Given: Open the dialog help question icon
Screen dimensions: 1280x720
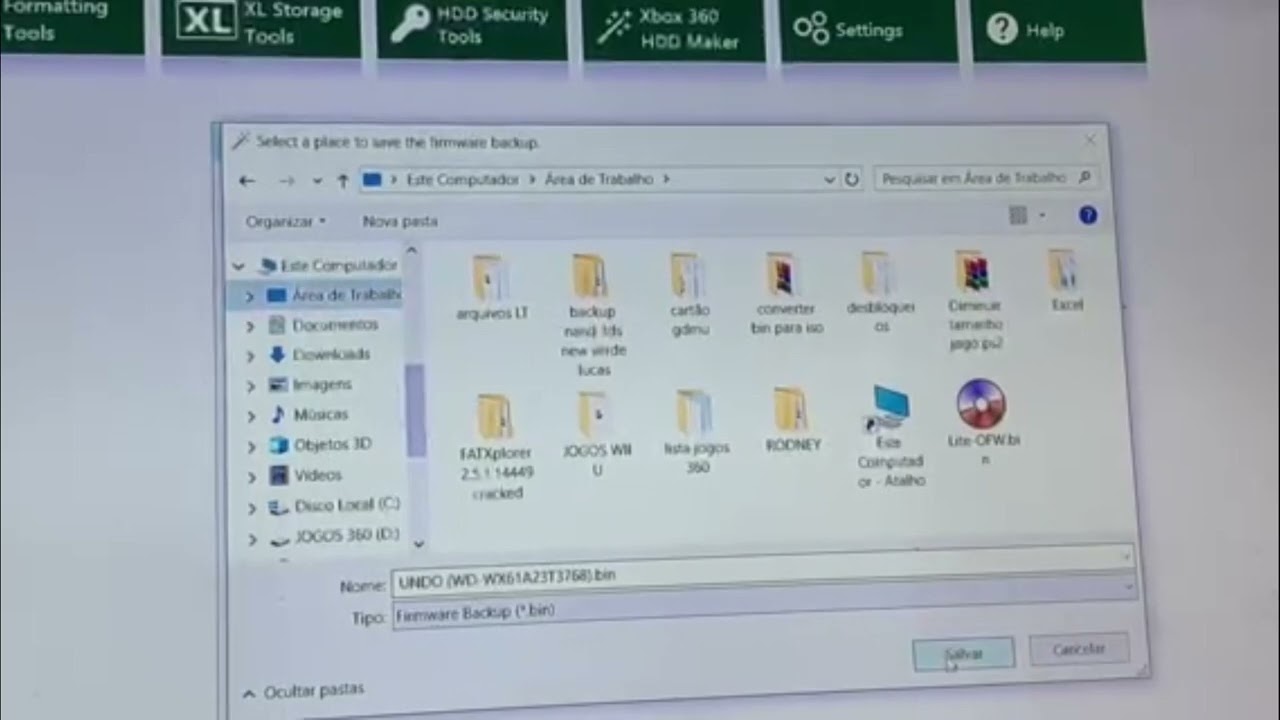Looking at the screenshot, I should tap(1088, 215).
